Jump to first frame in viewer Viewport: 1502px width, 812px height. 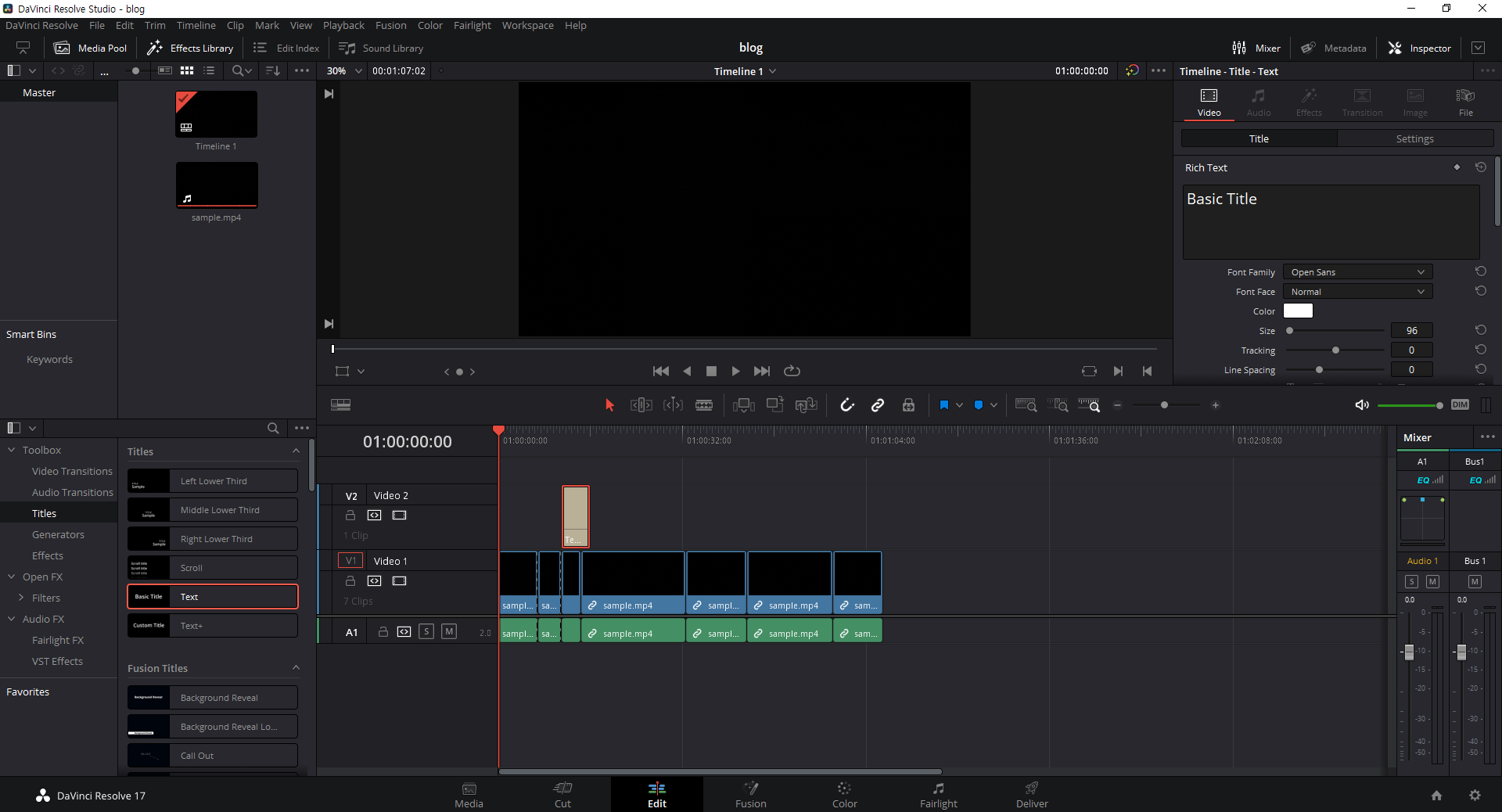pos(660,371)
